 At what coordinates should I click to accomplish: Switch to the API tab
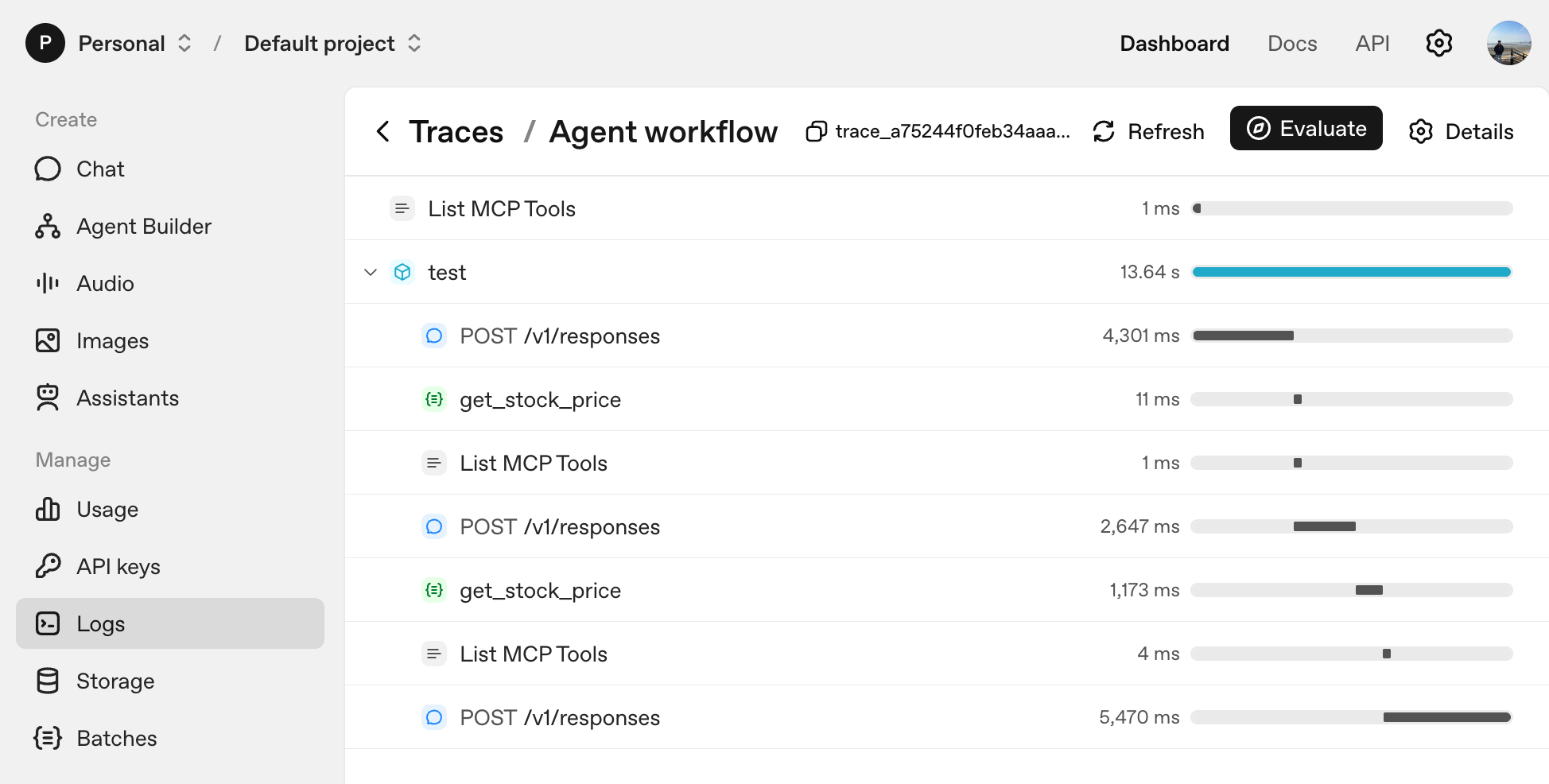tap(1372, 43)
